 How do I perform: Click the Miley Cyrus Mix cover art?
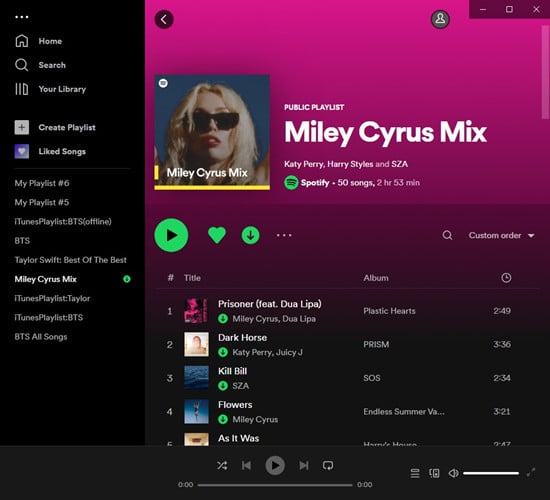point(212,132)
